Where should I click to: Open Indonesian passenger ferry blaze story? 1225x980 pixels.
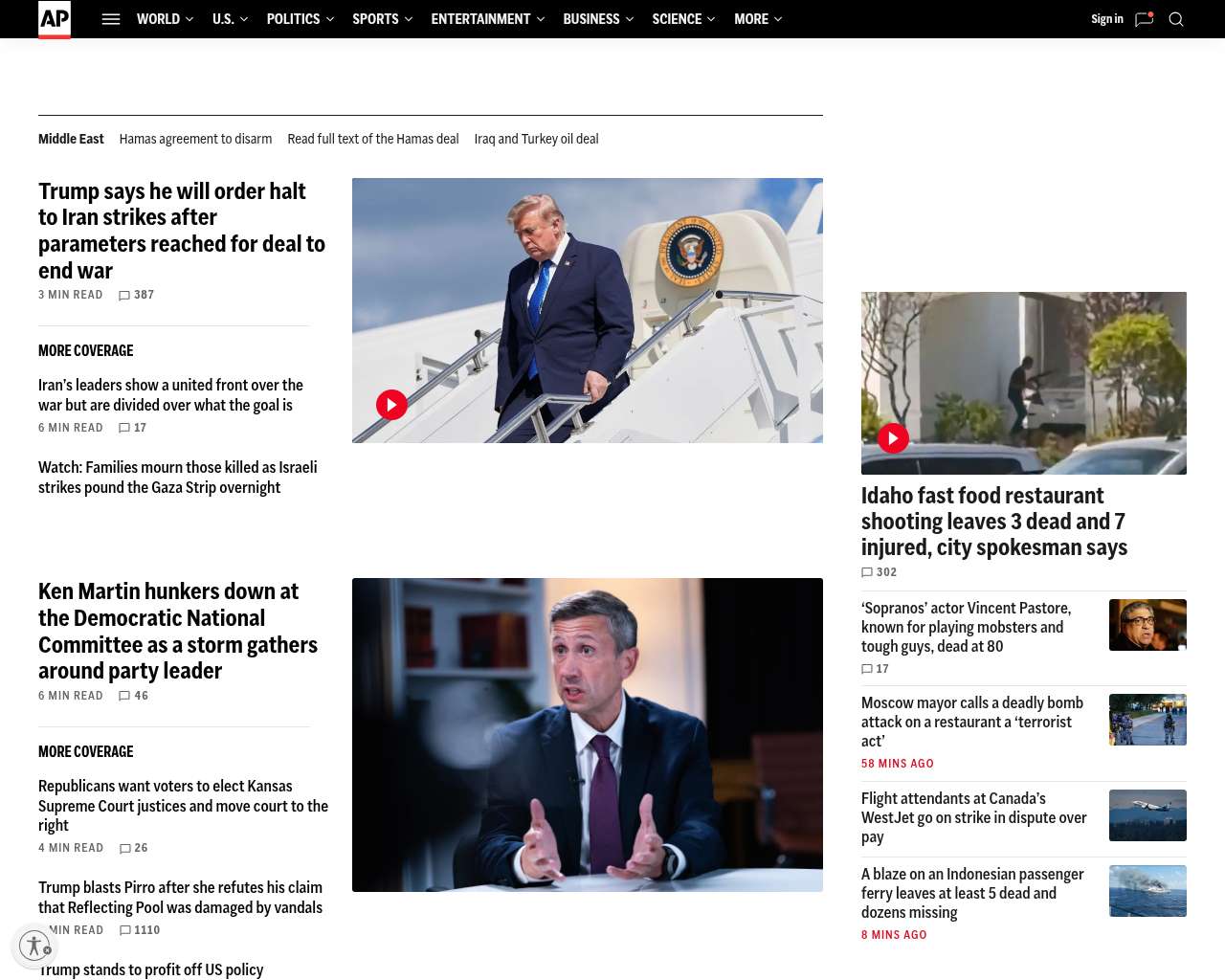[972, 893]
